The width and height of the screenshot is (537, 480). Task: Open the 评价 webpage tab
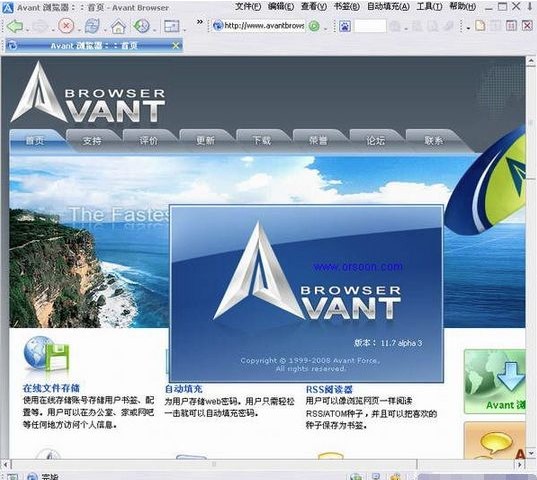[x=149, y=140]
